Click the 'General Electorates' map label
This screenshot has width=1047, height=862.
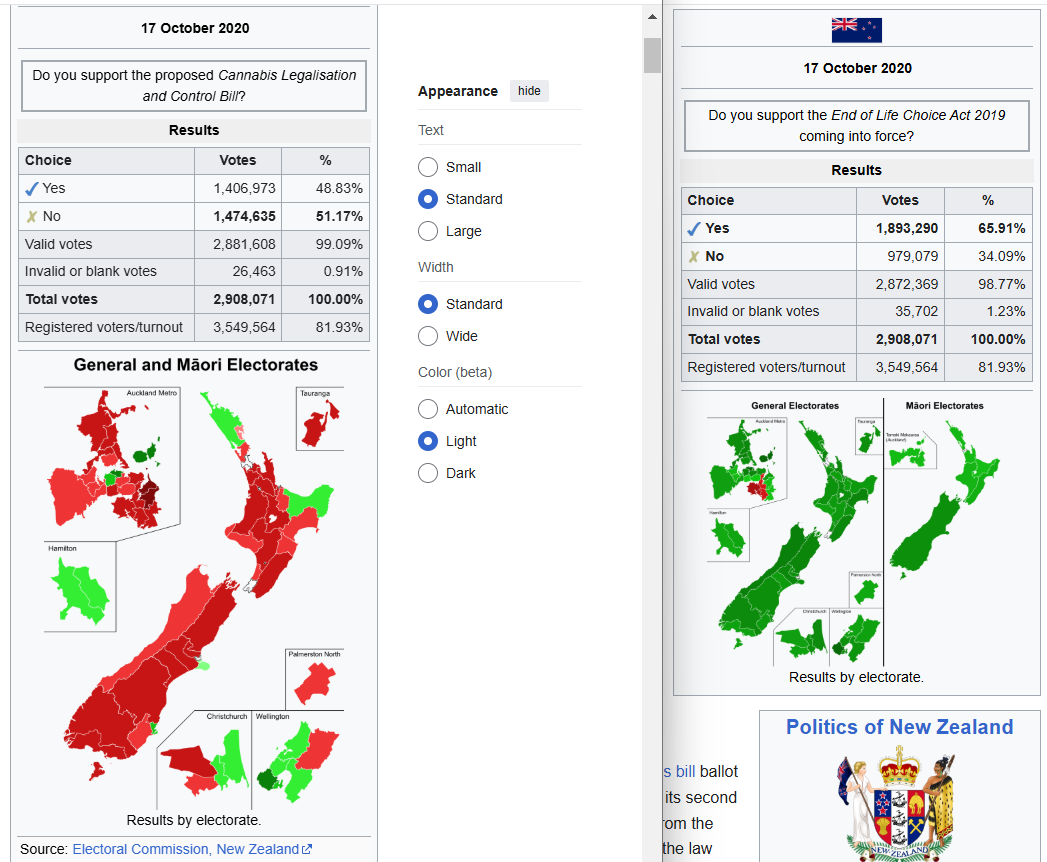coord(795,405)
